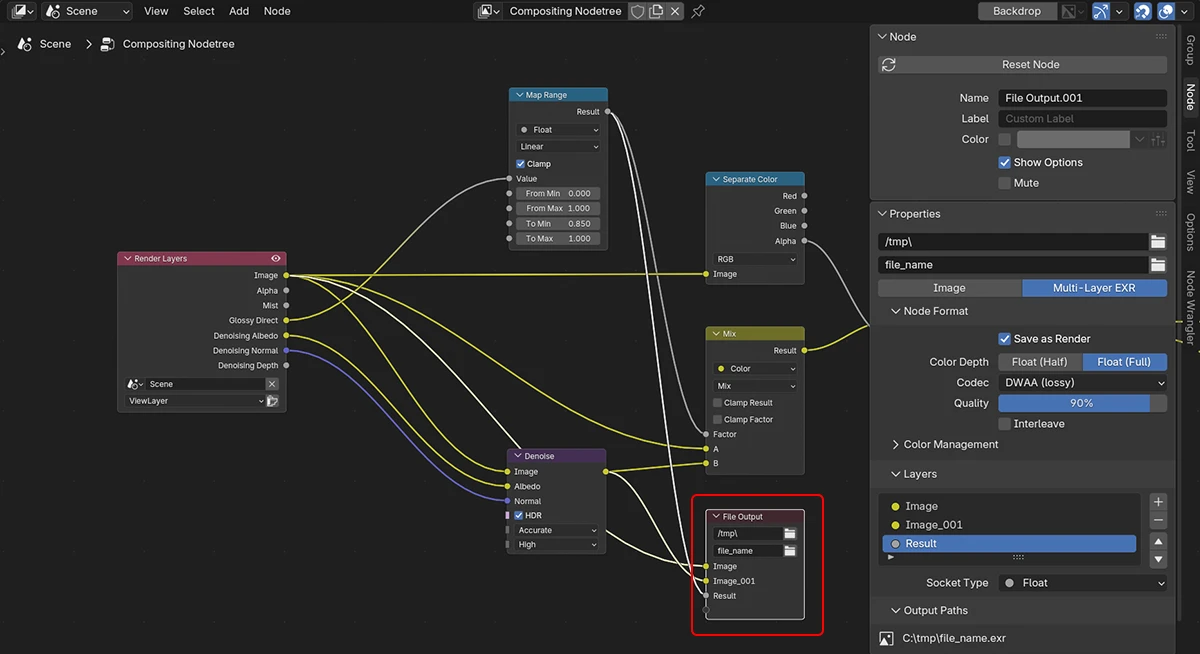The height and width of the screenshot is (654, 1200).
Task: Enable Clamp Result in Mix node
Action: 718,403
